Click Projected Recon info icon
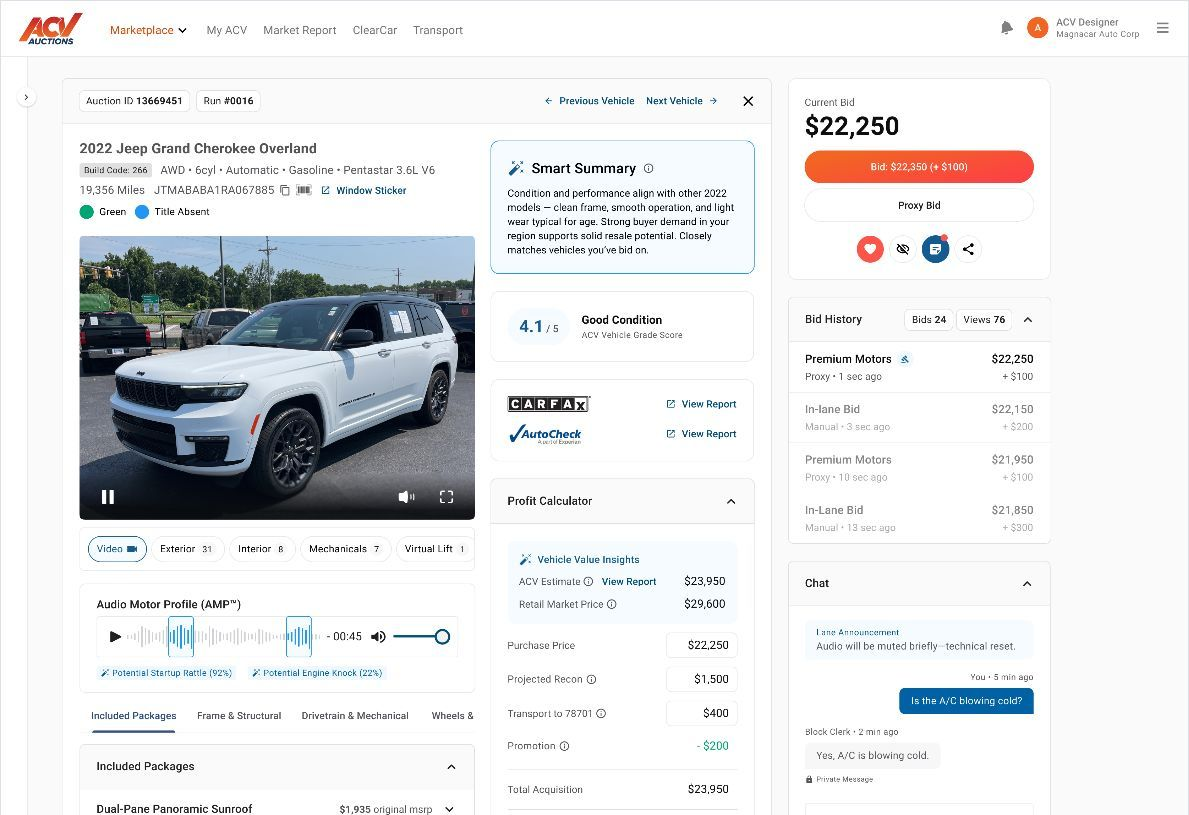 coord(591,679)
